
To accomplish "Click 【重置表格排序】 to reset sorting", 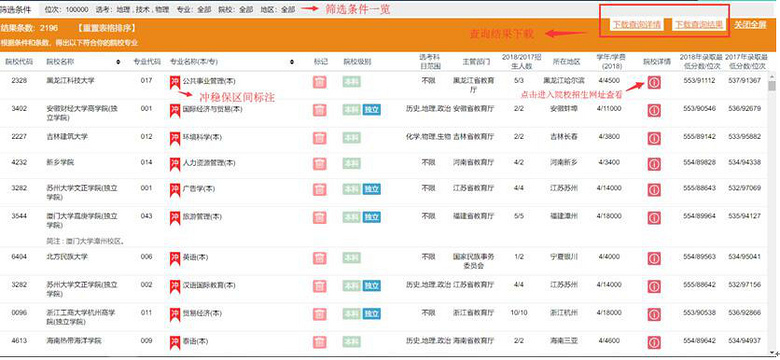I will [106, 28].
